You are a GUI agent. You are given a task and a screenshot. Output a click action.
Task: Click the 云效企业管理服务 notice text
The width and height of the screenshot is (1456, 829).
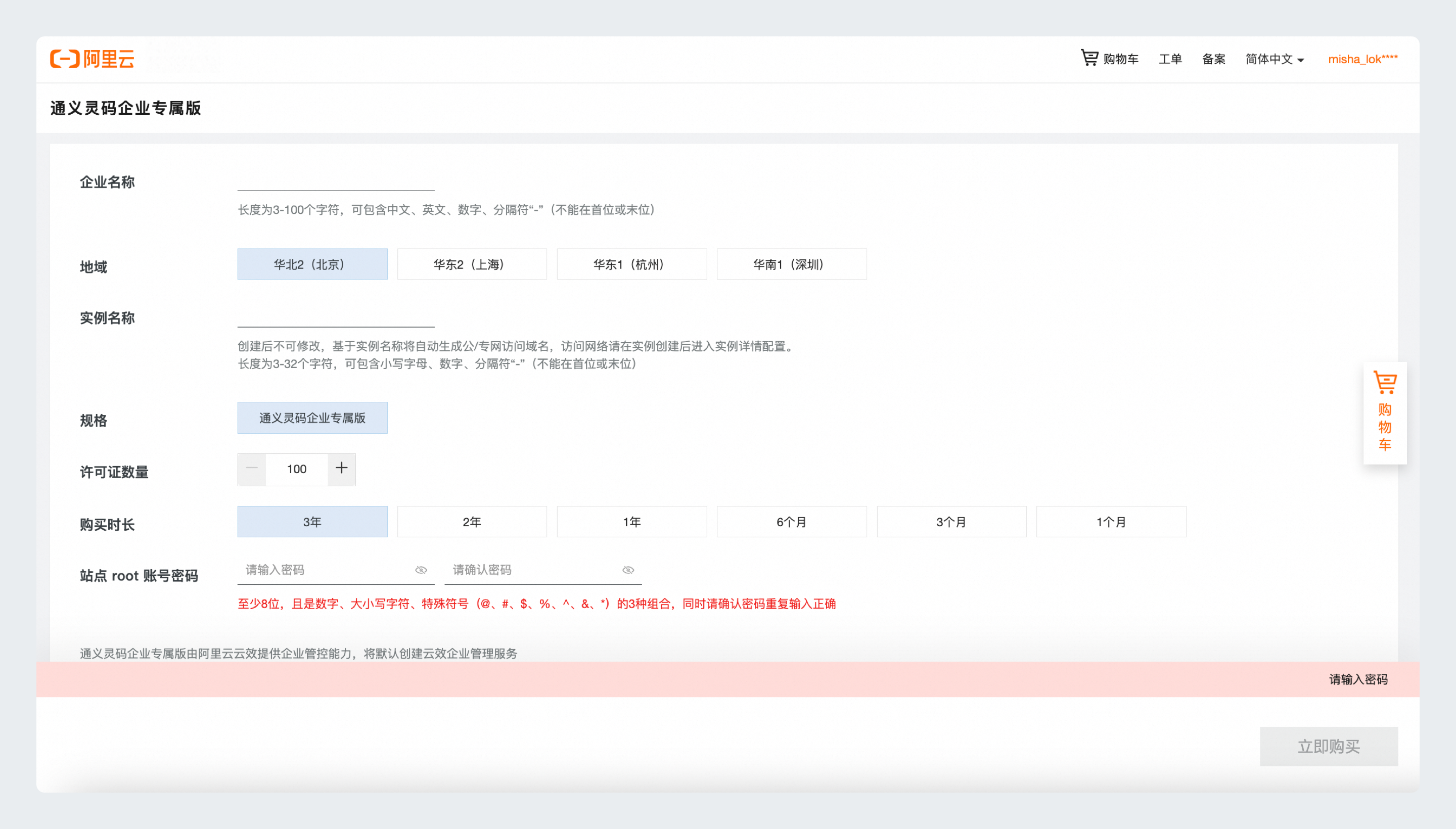[298, 654]
